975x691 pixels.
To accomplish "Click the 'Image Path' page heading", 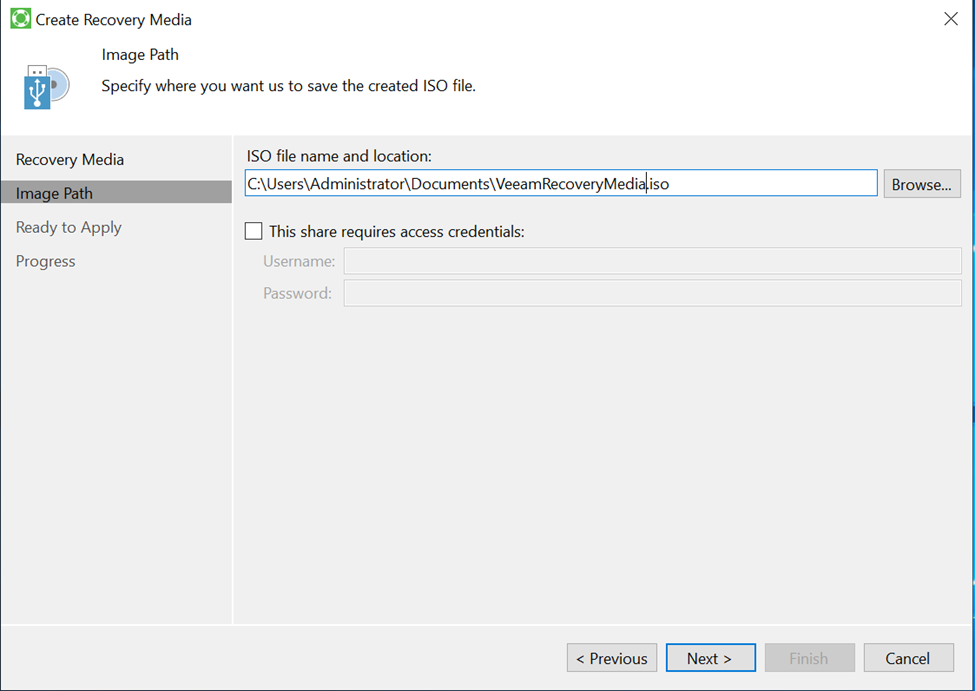I will click(x=140, y=54).
